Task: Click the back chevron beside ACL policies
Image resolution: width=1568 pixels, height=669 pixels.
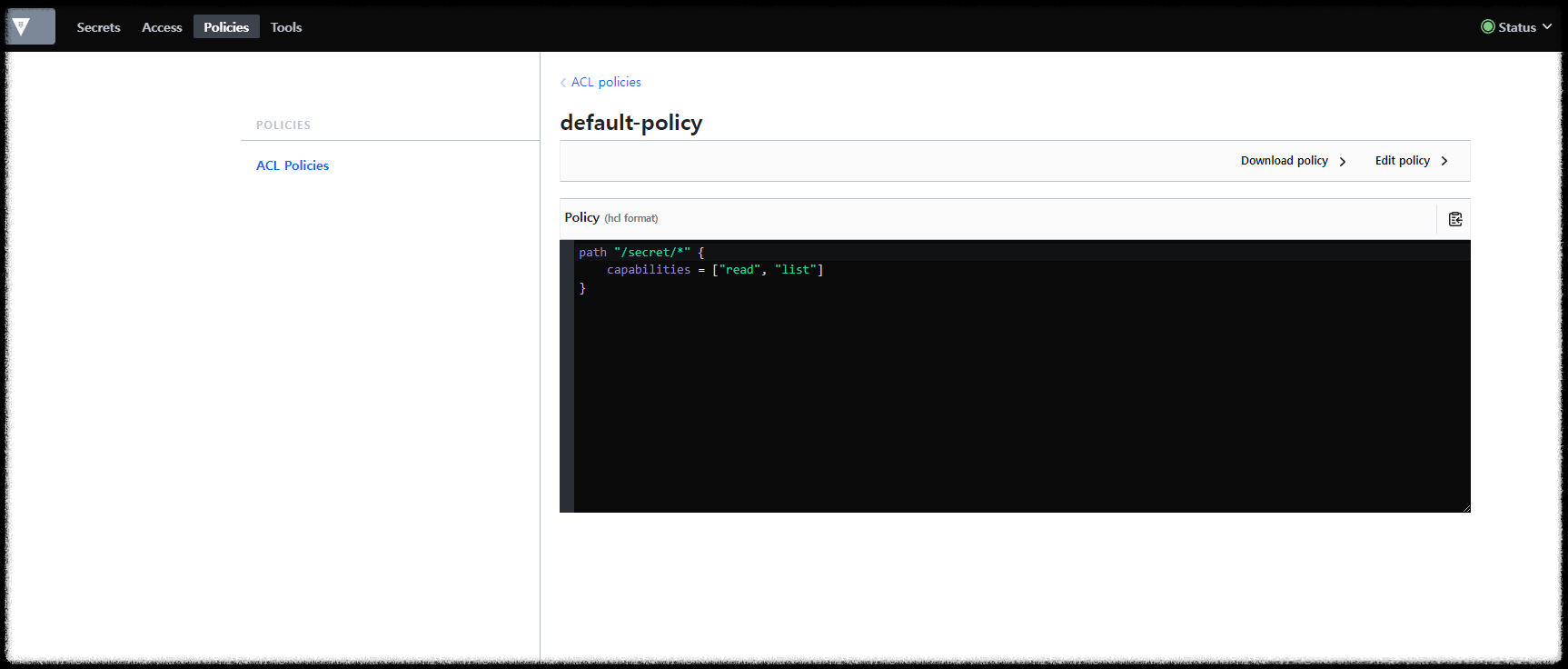Action: (563, 83)
